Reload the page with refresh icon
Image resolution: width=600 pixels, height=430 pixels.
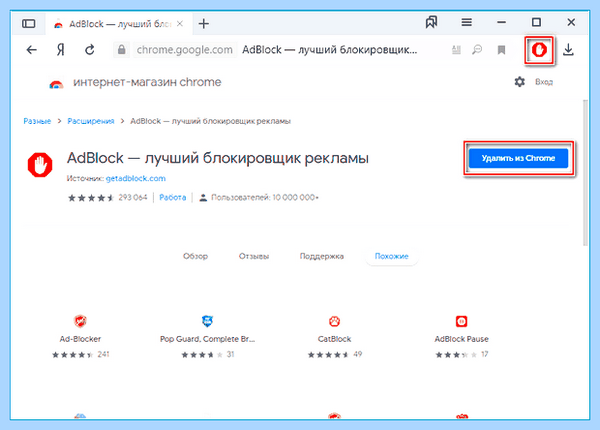pos(90,50)
